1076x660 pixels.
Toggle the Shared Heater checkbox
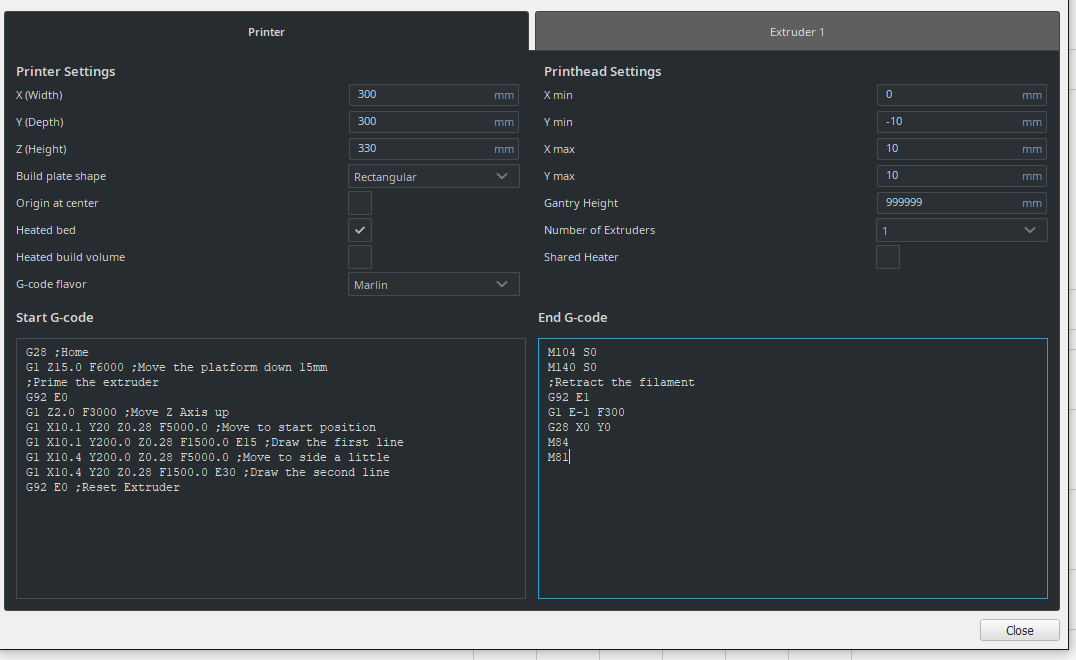pos(888,257)
